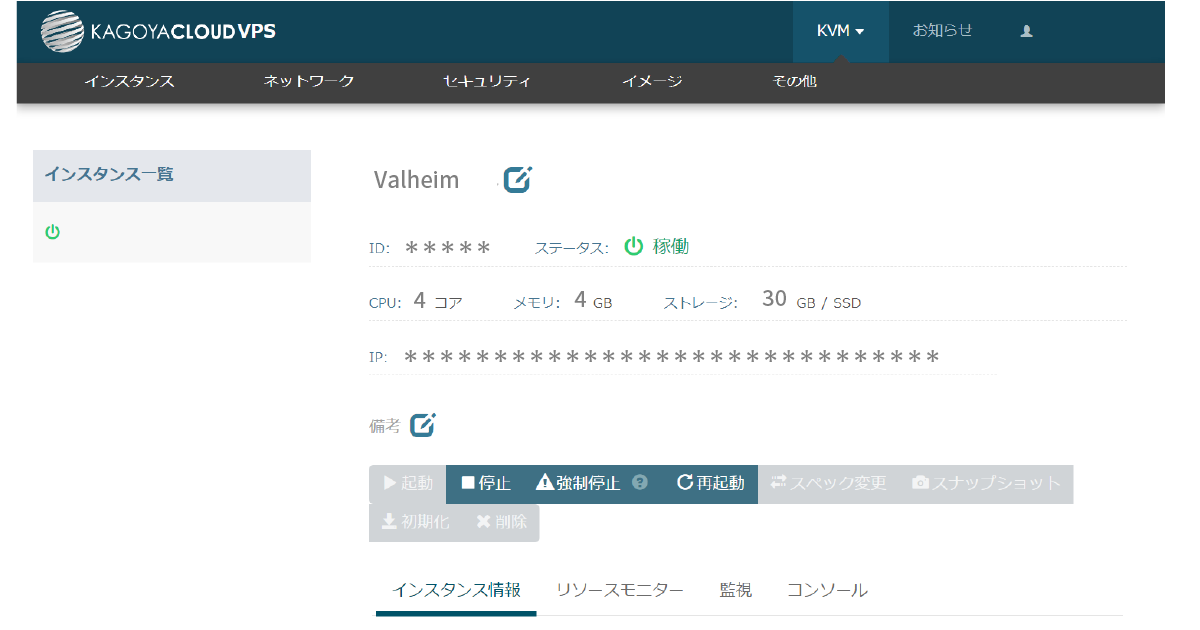This screenshot has height=630, width=1200.
Task: Switch to the コンソール tab
Action: [827, 590]
